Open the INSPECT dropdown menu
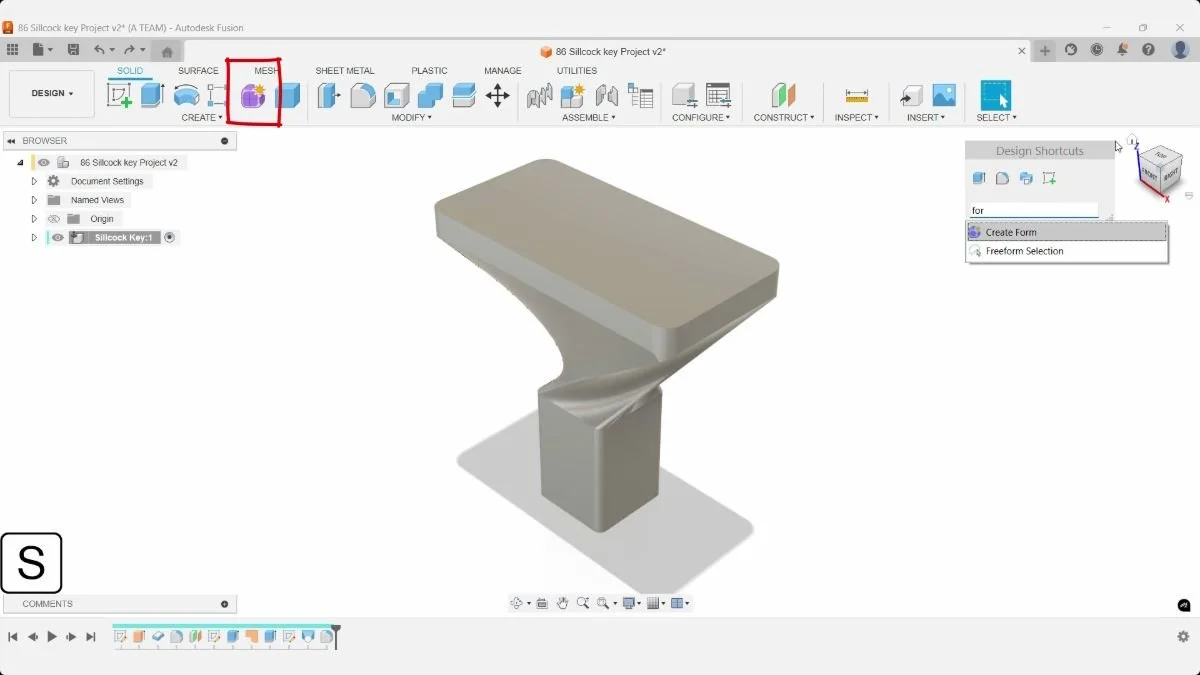1200x675 pixels. tap(856, 118)
